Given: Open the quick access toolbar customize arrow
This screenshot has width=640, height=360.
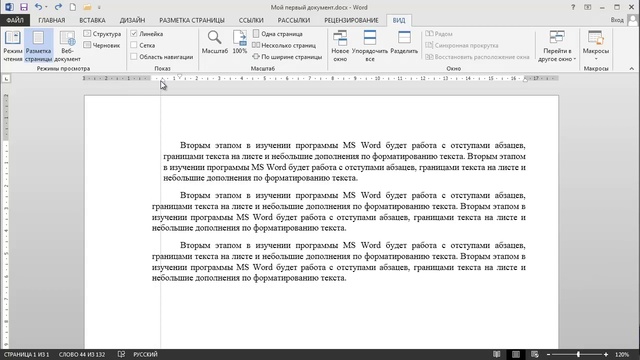Looking at the screenshot, I should [99, 7].
